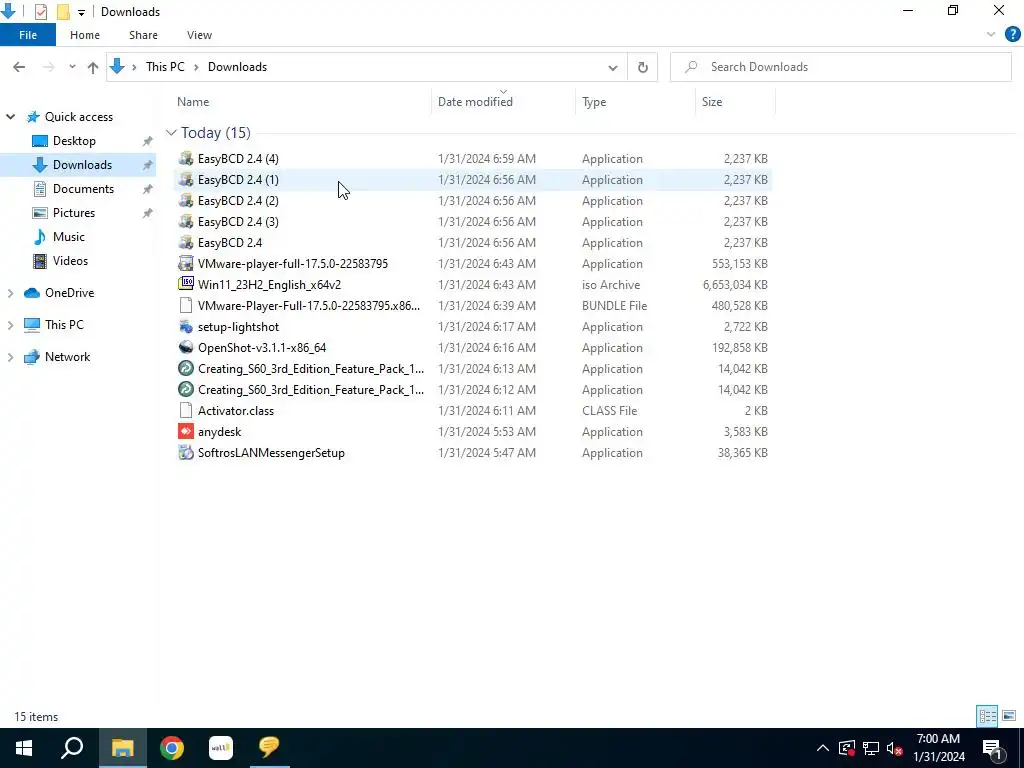Open Videos folder in navigation pane
Viewport: 1024px width, 768px height.
70,261
